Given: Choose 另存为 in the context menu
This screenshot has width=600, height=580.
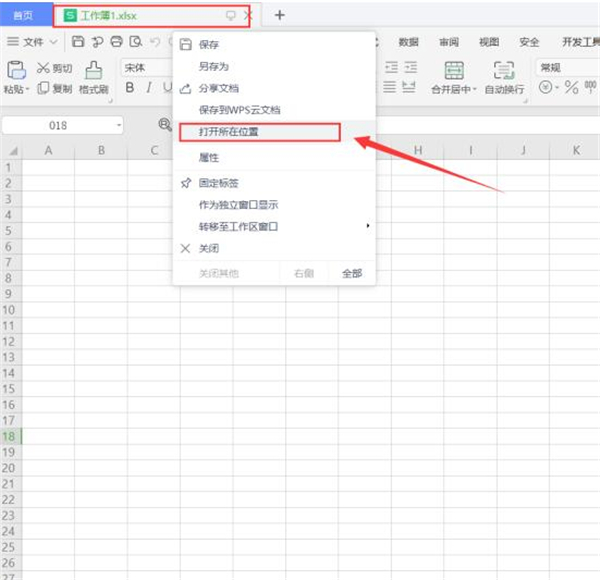Looking at the screenshot, I should 274,67.
